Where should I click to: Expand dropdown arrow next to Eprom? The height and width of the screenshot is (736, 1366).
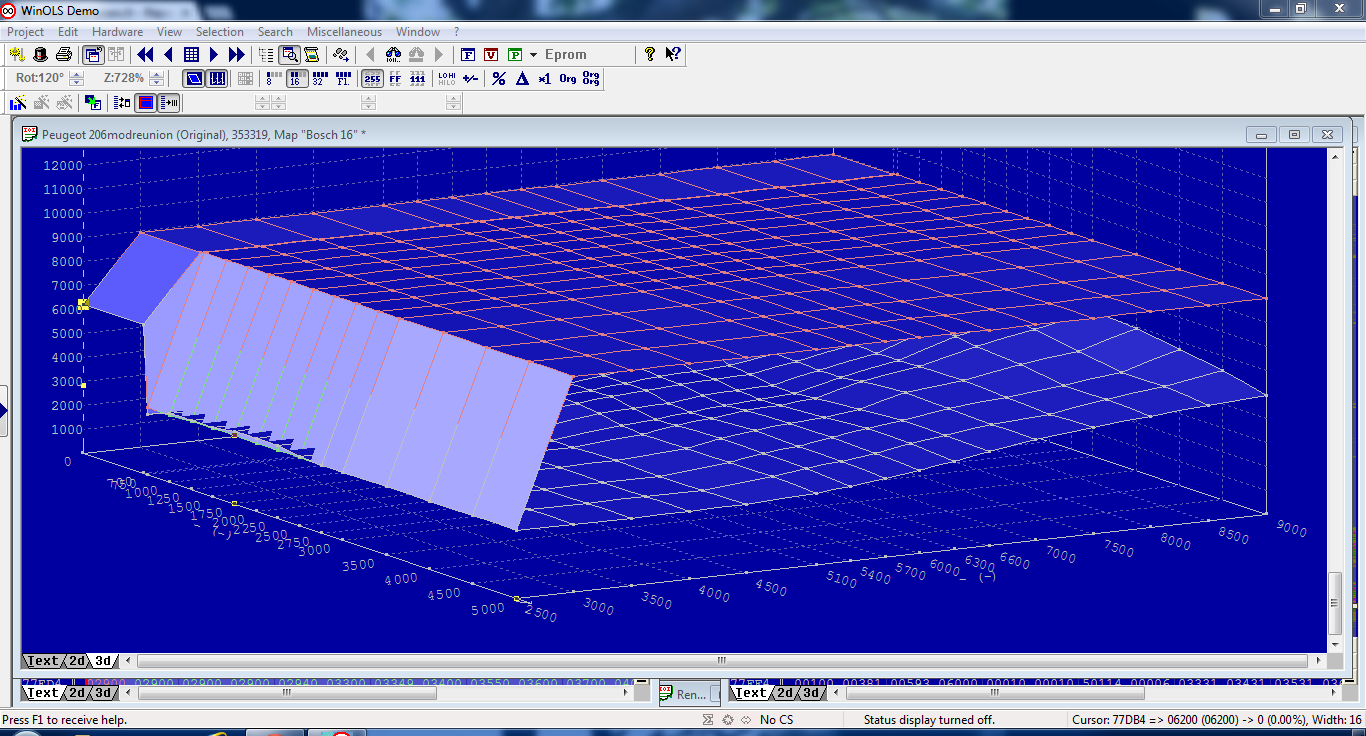534,55
